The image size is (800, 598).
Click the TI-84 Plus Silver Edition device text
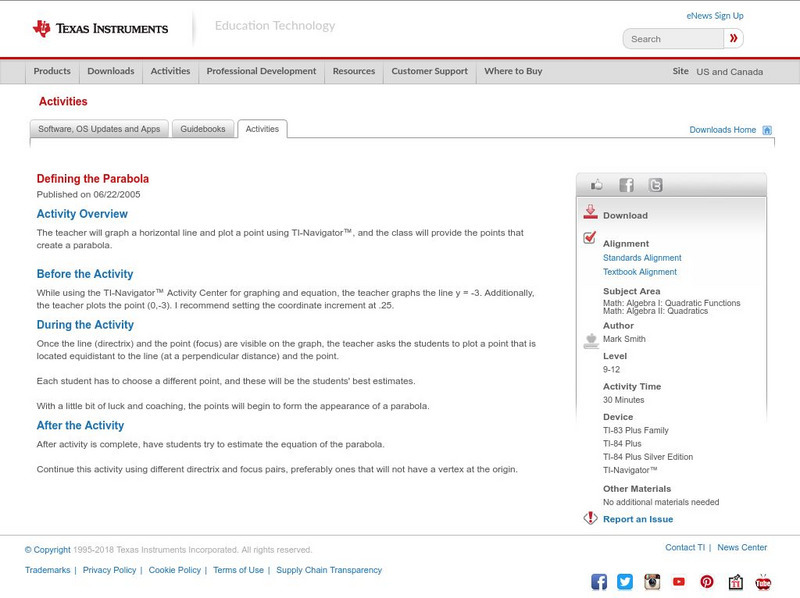(x=648, y=457)
